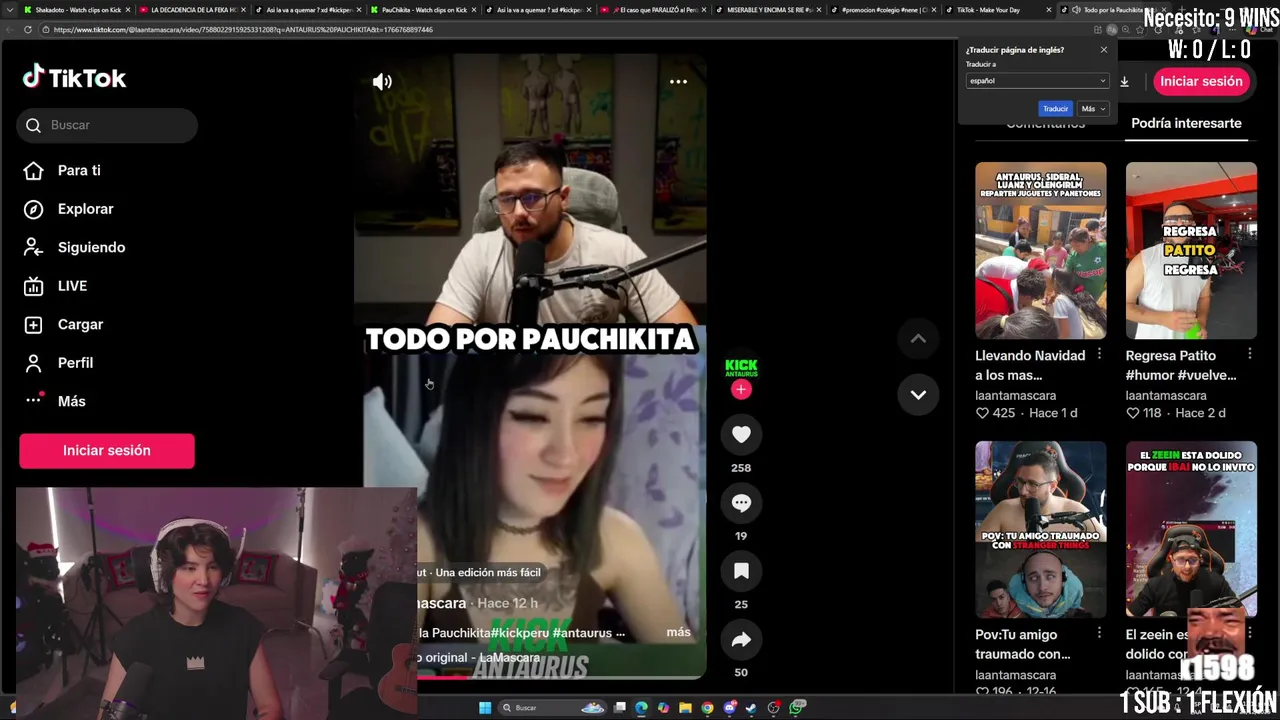1280x720 pixels.
Task: Click the browser address bar URL
Action: pos(243,30)
